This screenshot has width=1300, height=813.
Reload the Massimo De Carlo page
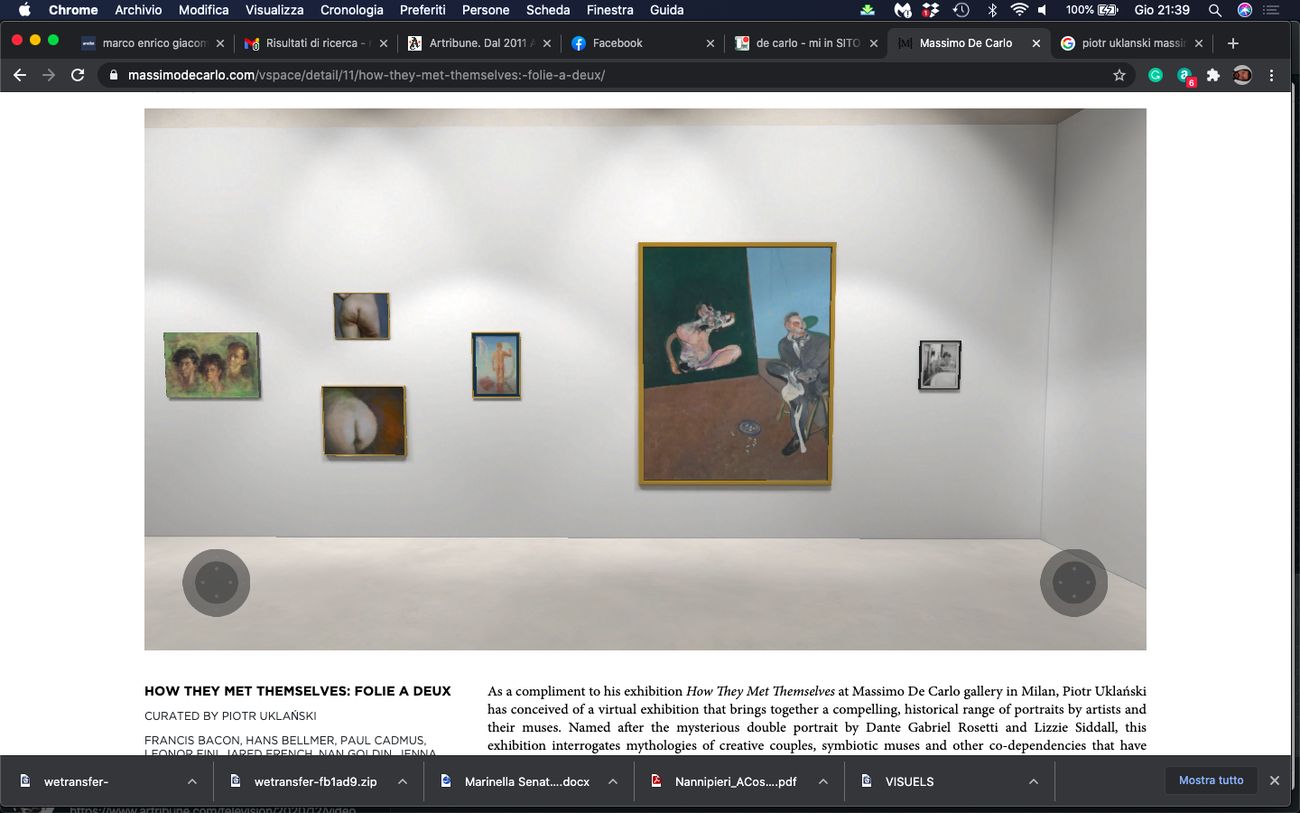78,75
